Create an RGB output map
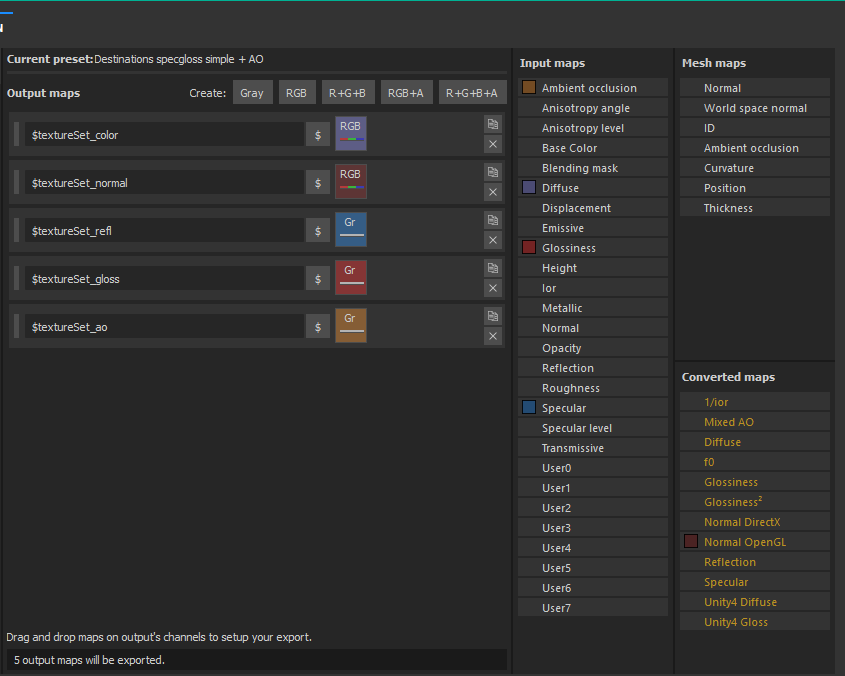Screen dimensions: 845x676 coord(297,92)
